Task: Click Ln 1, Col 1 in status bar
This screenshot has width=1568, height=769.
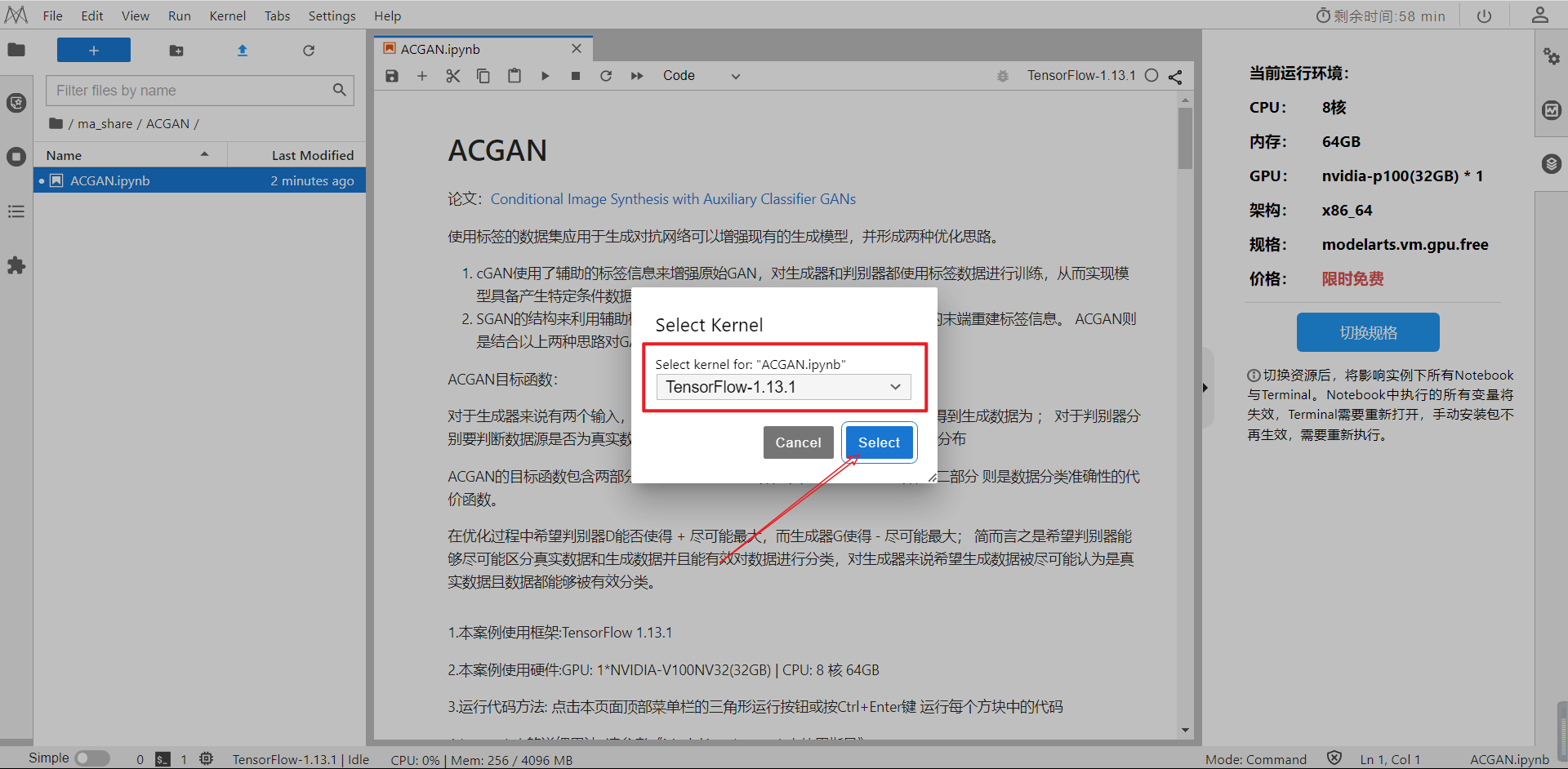Action: point(1390,759)
